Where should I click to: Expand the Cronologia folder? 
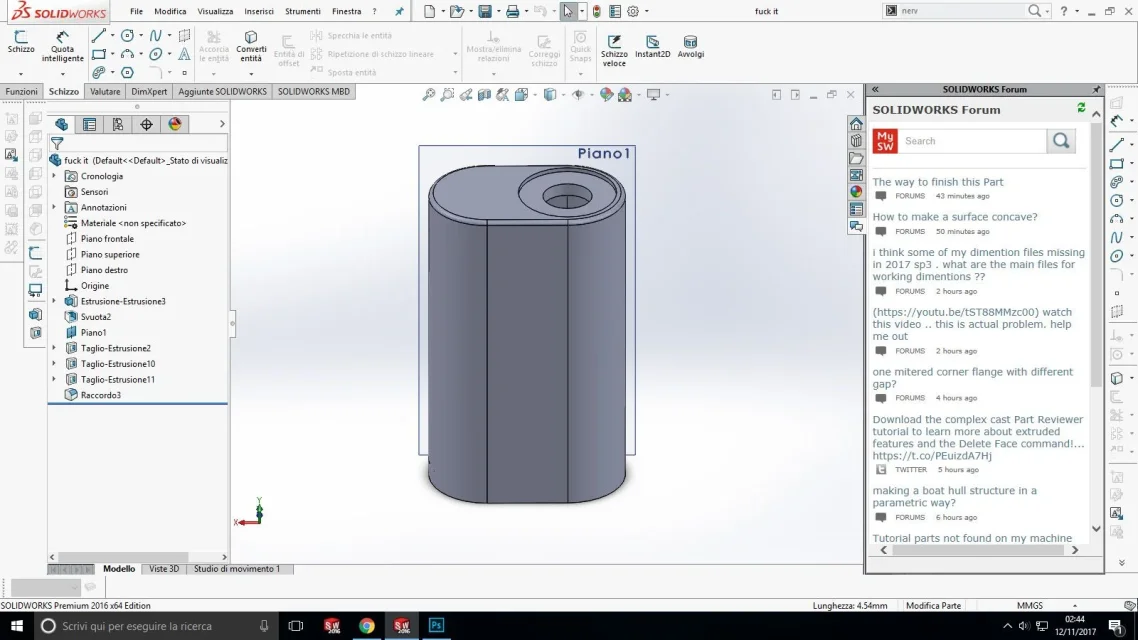[54, 176]
